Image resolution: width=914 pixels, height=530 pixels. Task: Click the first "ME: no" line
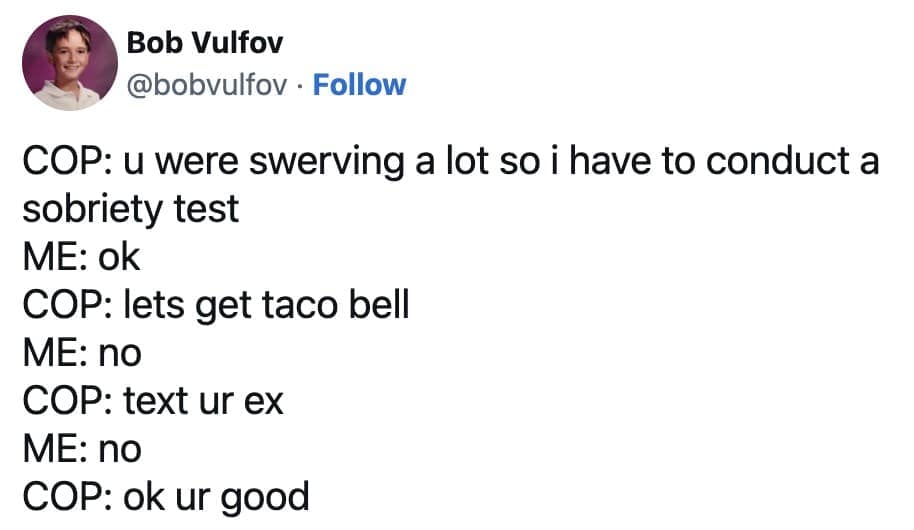[81, 352]
